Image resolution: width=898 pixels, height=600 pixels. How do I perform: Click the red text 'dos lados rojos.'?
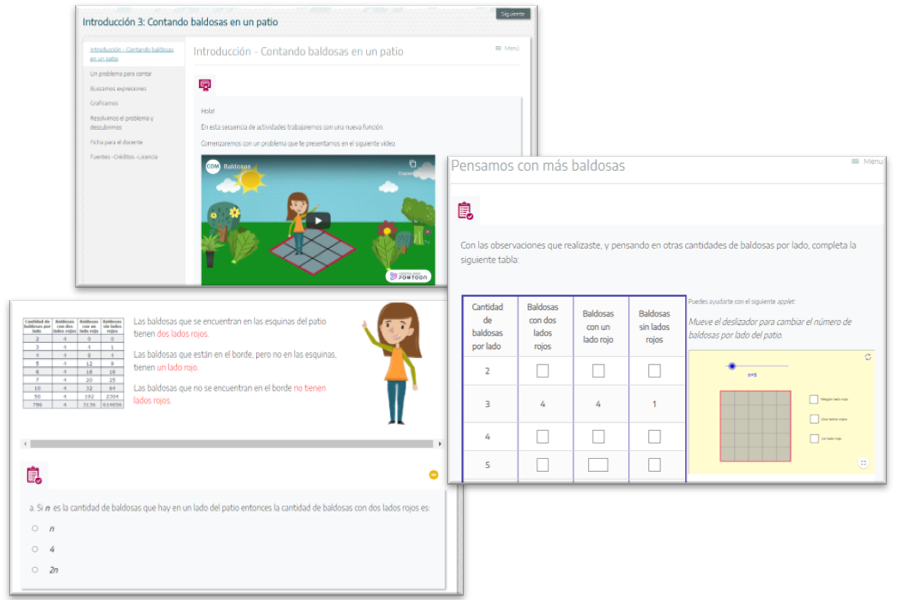click(183, 334)
